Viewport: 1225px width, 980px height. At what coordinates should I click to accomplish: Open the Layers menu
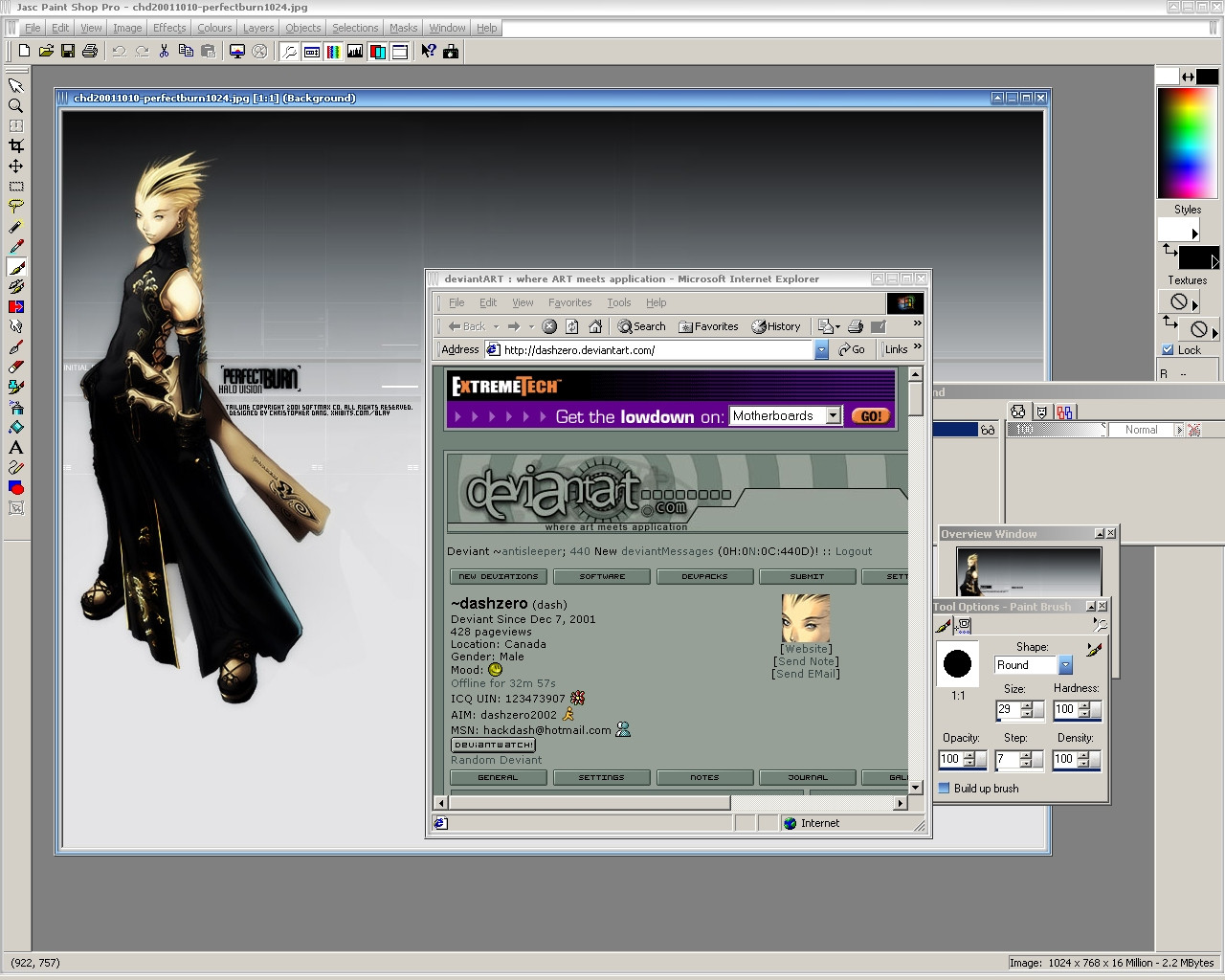point(258,28)
